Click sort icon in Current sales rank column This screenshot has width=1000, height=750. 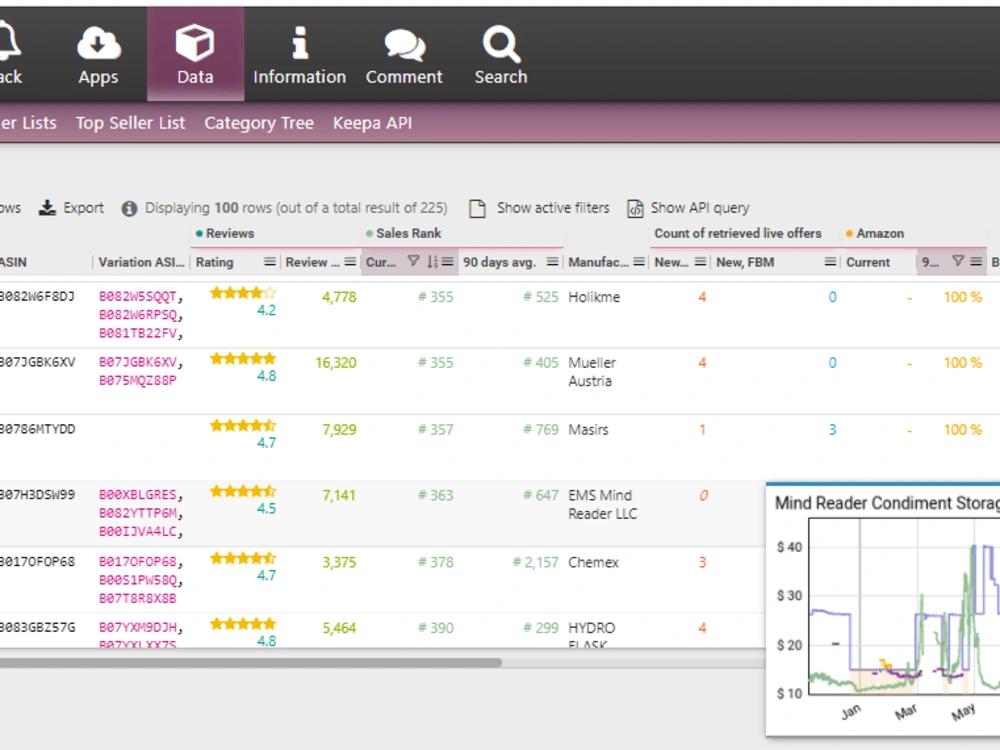click(432, 261)
